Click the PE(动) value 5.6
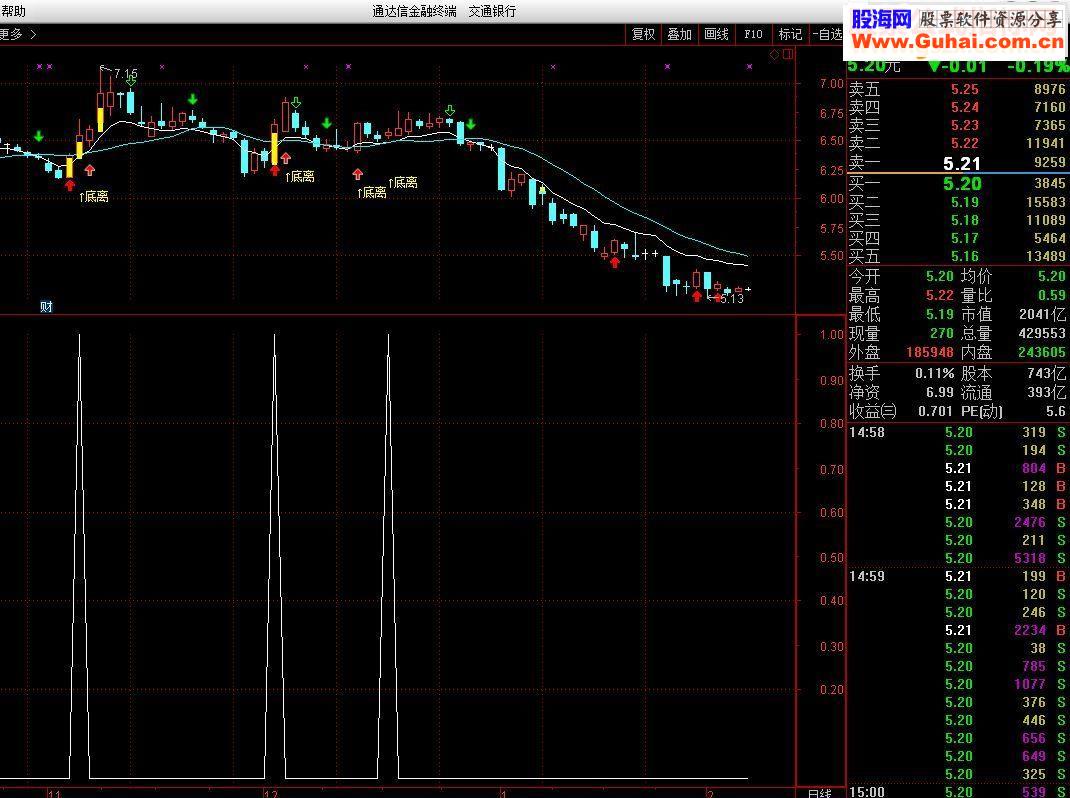The height and width of the screenshot is (798, 1070). click(x=1056, y=412)
